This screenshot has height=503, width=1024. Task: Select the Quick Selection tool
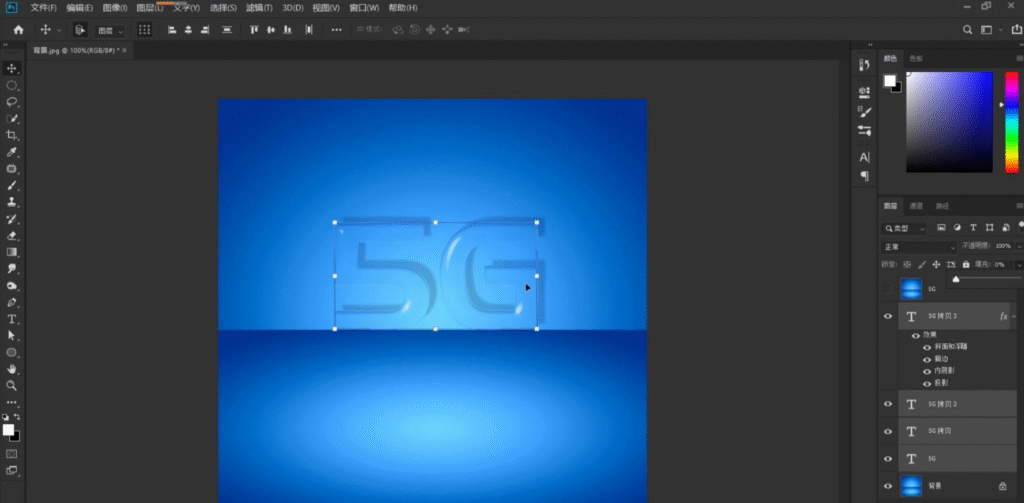coord(11,119)
